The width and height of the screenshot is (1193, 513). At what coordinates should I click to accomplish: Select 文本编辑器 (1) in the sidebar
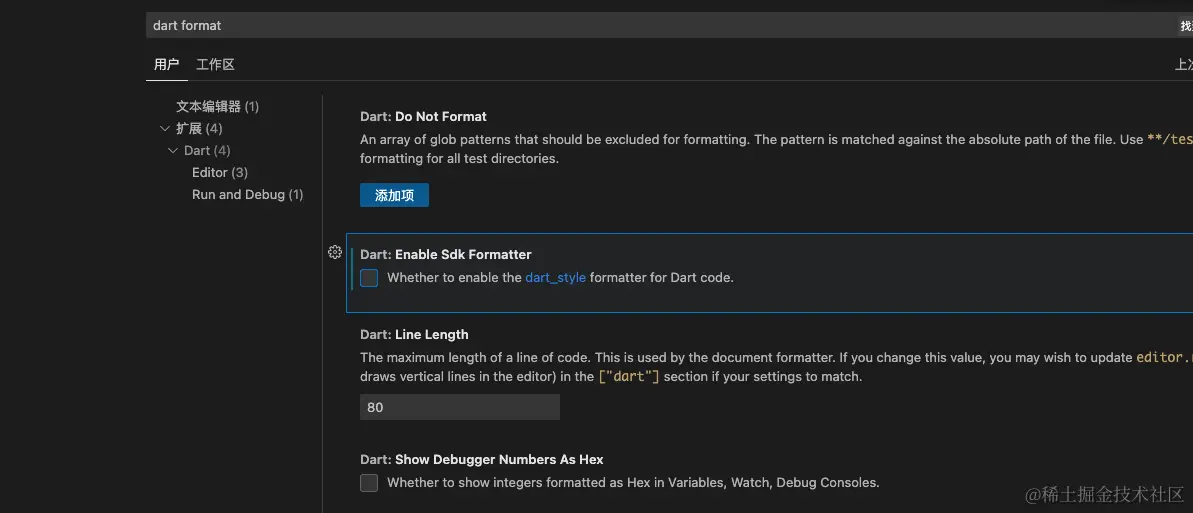coord(217,107)
